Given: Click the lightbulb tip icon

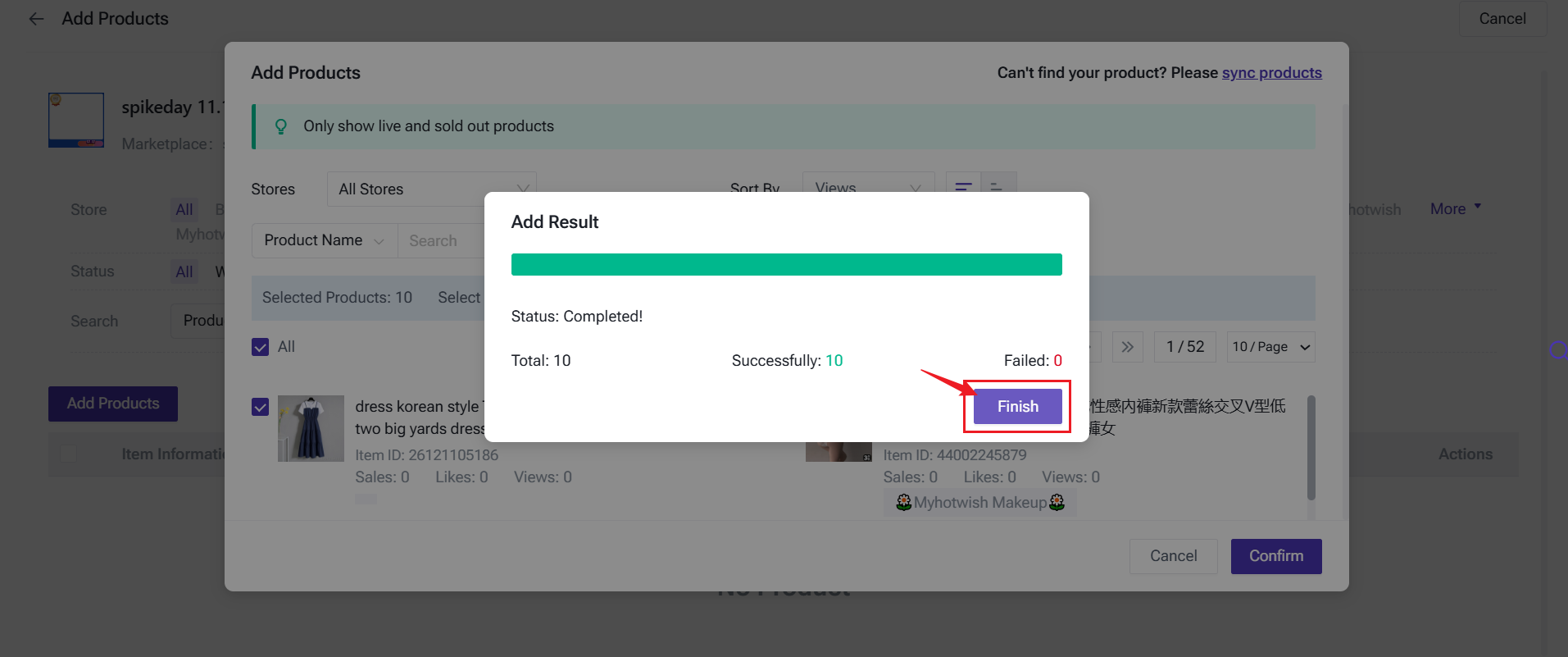Looking at the screenshot, I should 281,126.
